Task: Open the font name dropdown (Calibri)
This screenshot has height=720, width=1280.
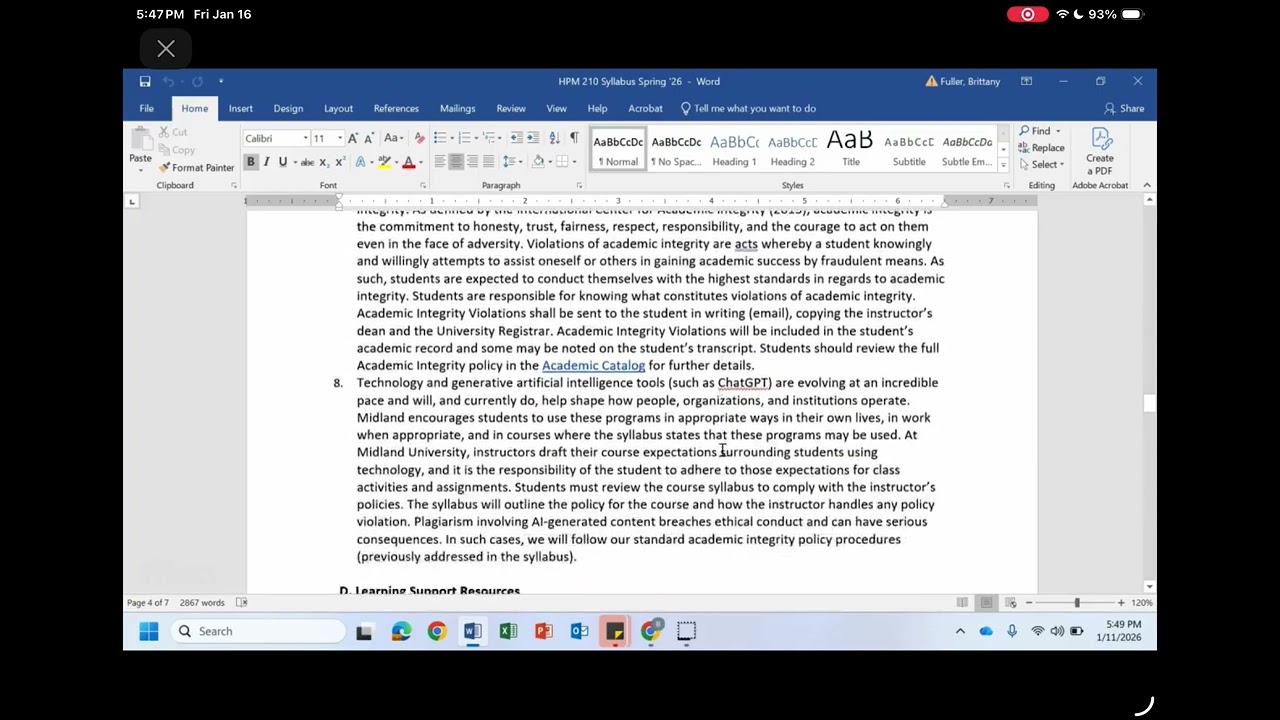Action: pyautogui.click(x=304, y=138)
